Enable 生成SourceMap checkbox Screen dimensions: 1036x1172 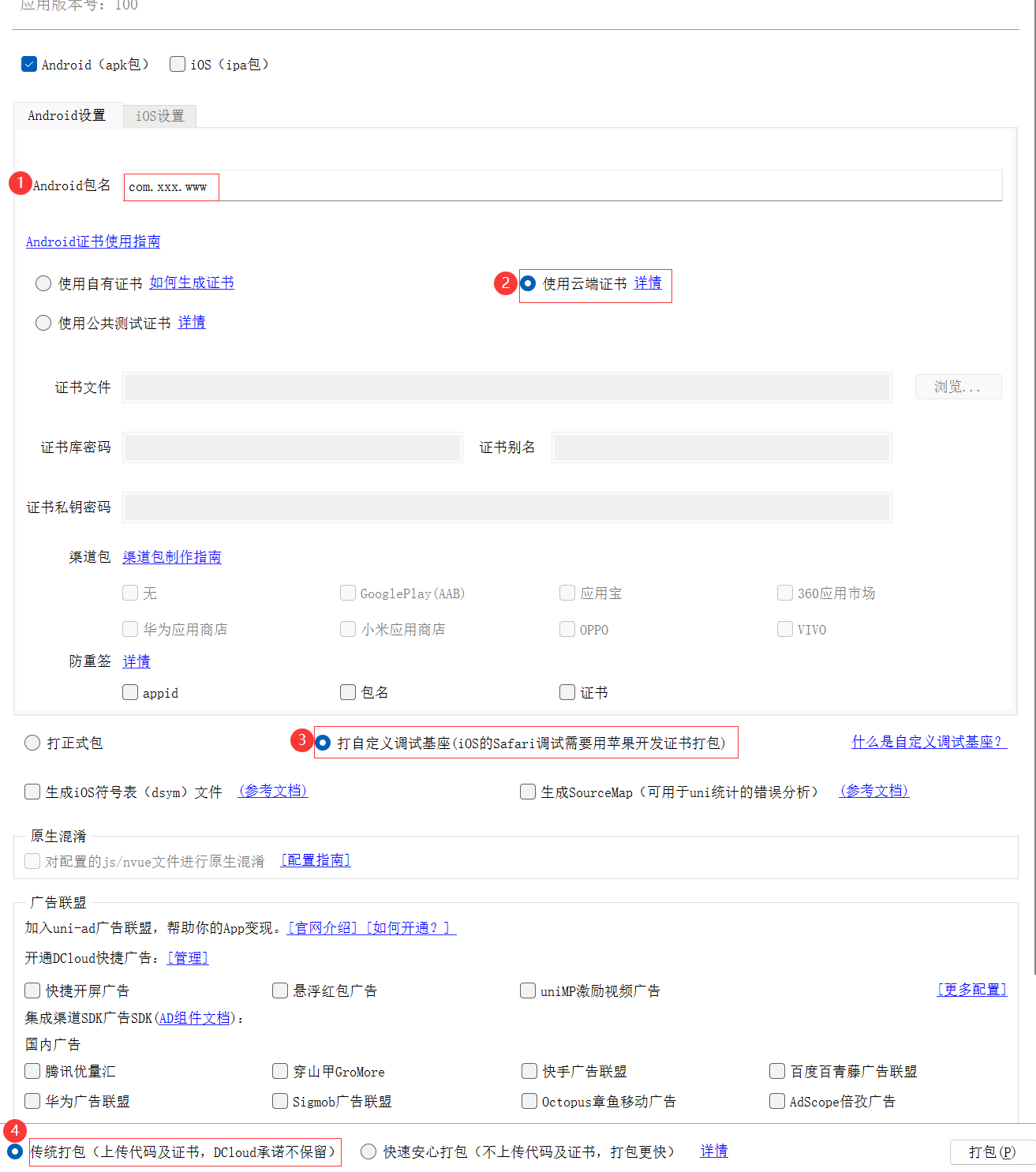tap(528, 792)
